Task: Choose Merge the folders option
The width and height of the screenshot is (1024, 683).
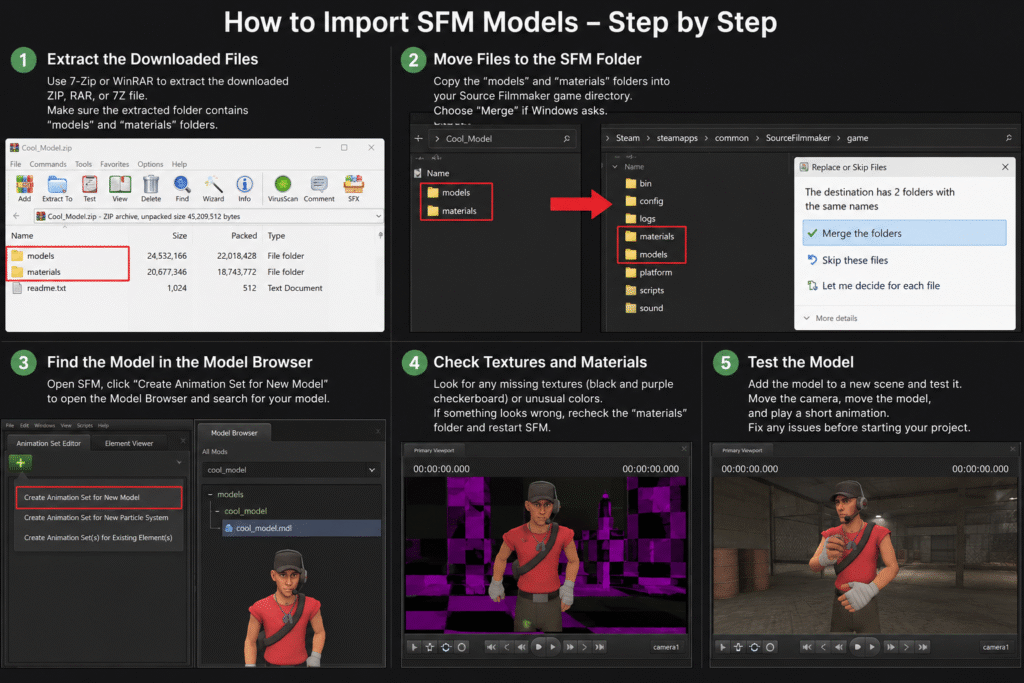Action: (904, 233)
